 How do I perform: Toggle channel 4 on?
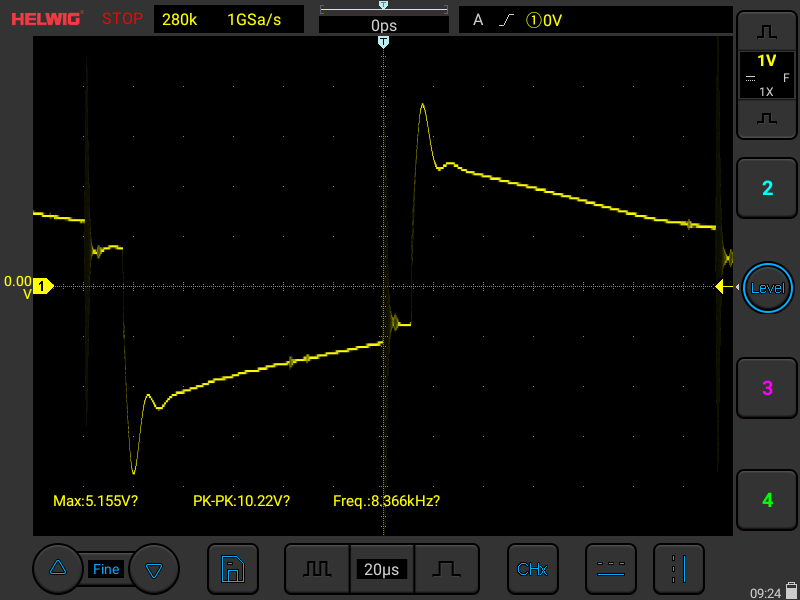[x=767, y=500]
